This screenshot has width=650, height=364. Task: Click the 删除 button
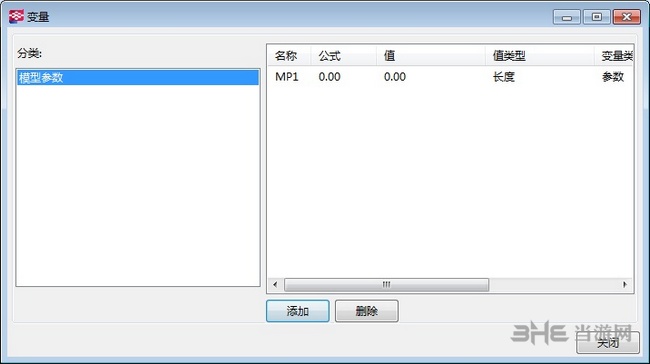(366, 311)
